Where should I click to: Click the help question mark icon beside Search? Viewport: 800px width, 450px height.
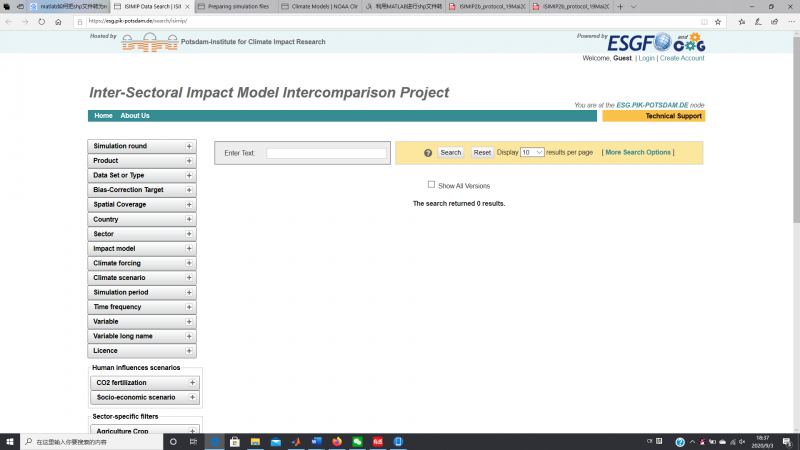(x=428, y=153)
